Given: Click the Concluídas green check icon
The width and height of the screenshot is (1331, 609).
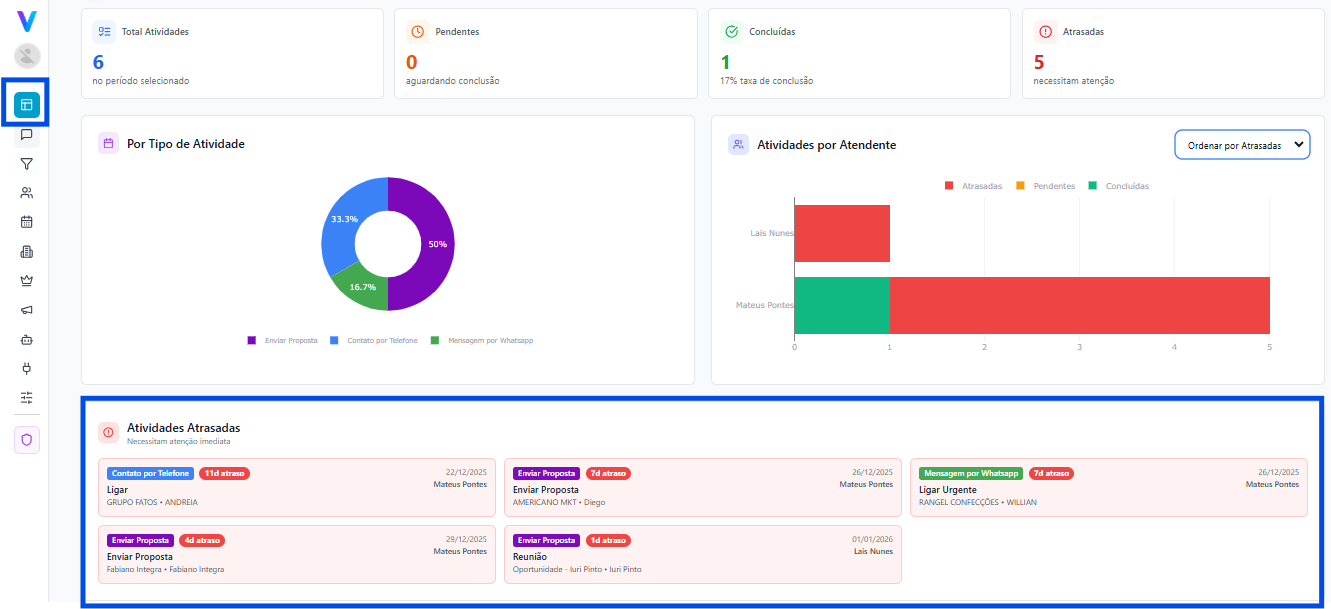Looking at the screenshot, I should point(732,32).
